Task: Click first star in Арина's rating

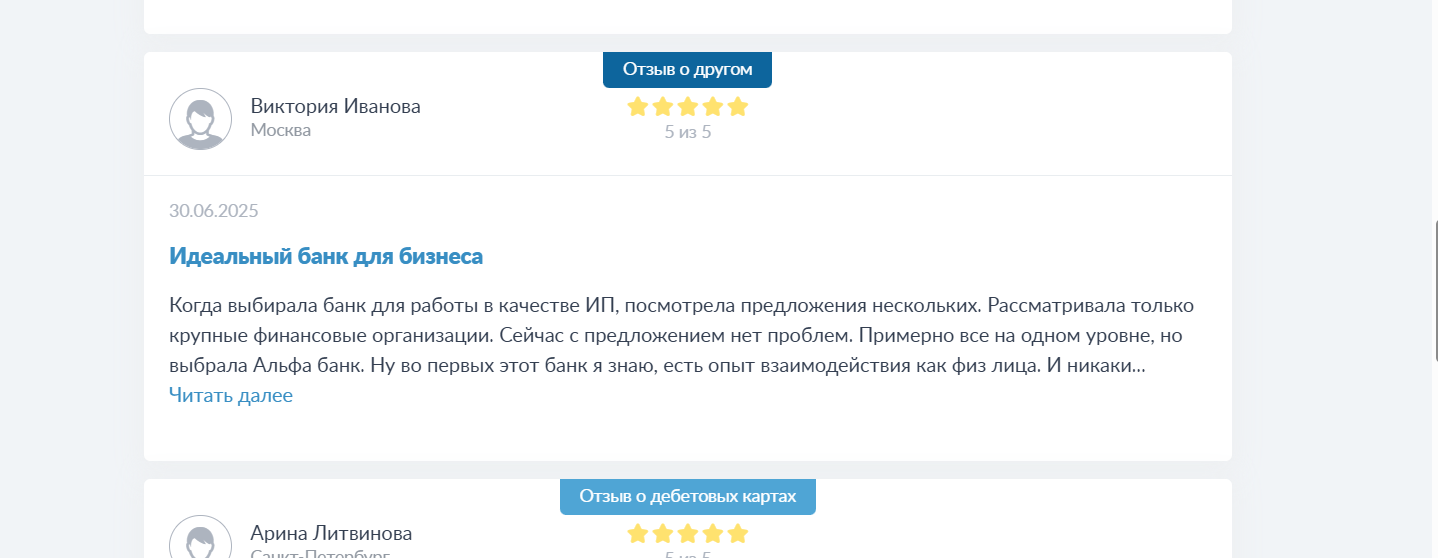Action: coord(638,533)
